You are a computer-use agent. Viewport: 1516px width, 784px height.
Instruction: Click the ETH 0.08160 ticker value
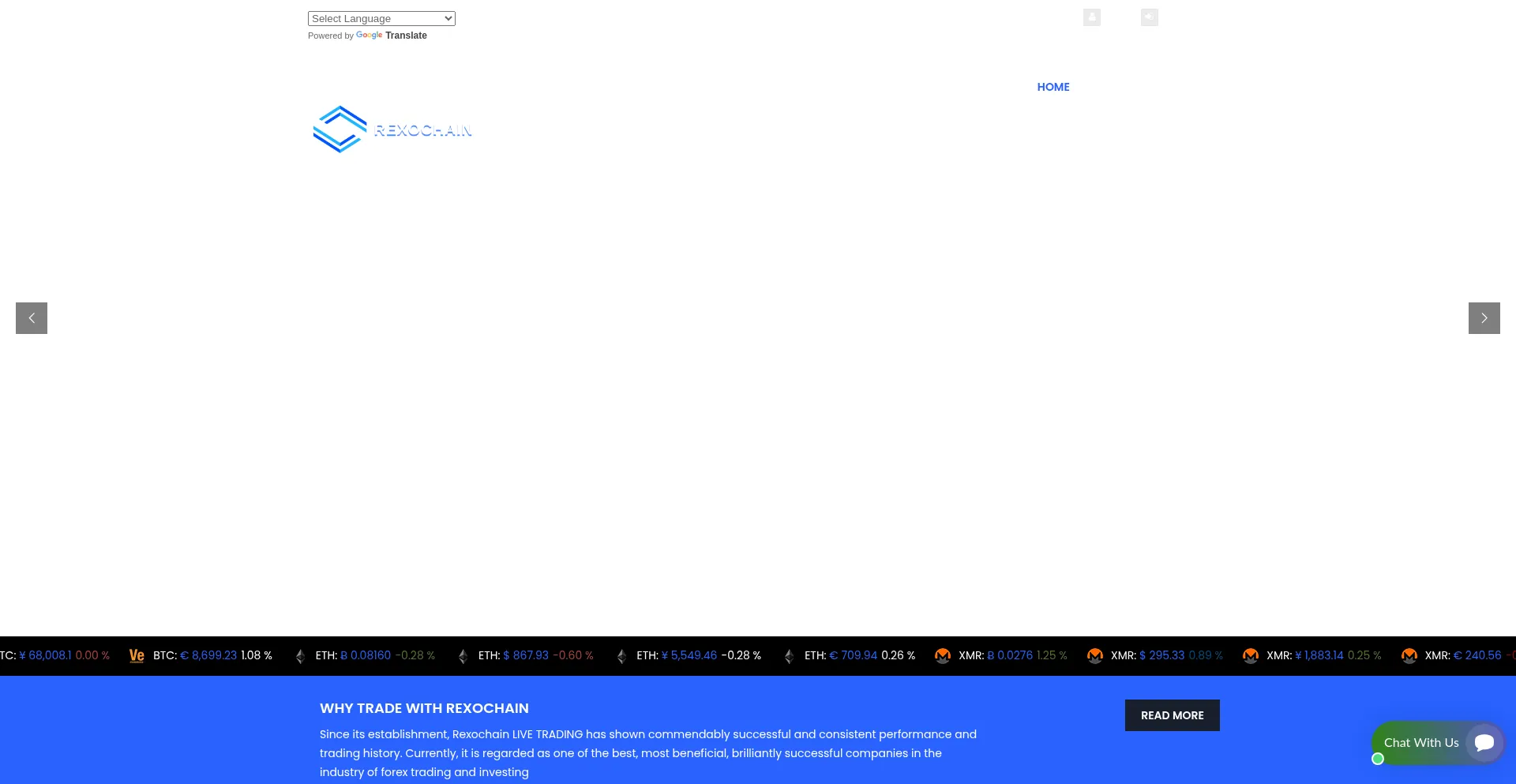[366, 655]
